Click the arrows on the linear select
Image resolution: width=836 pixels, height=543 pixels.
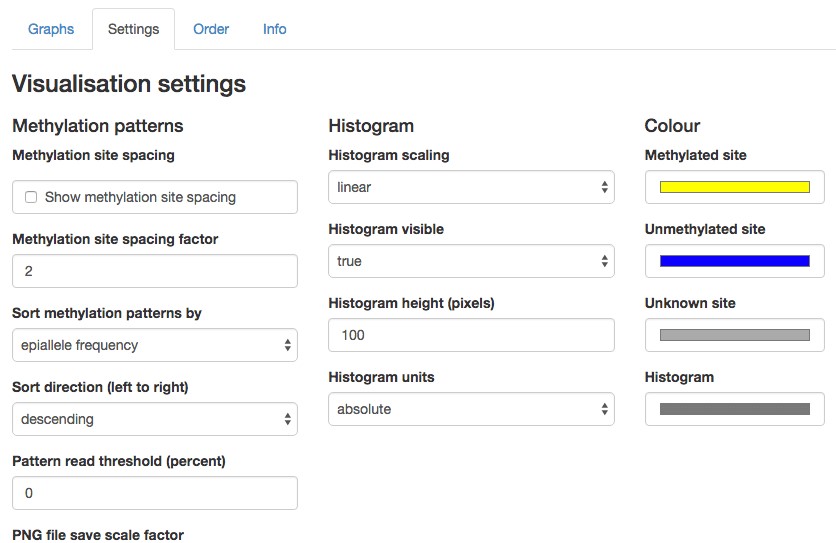coord(604,187)
